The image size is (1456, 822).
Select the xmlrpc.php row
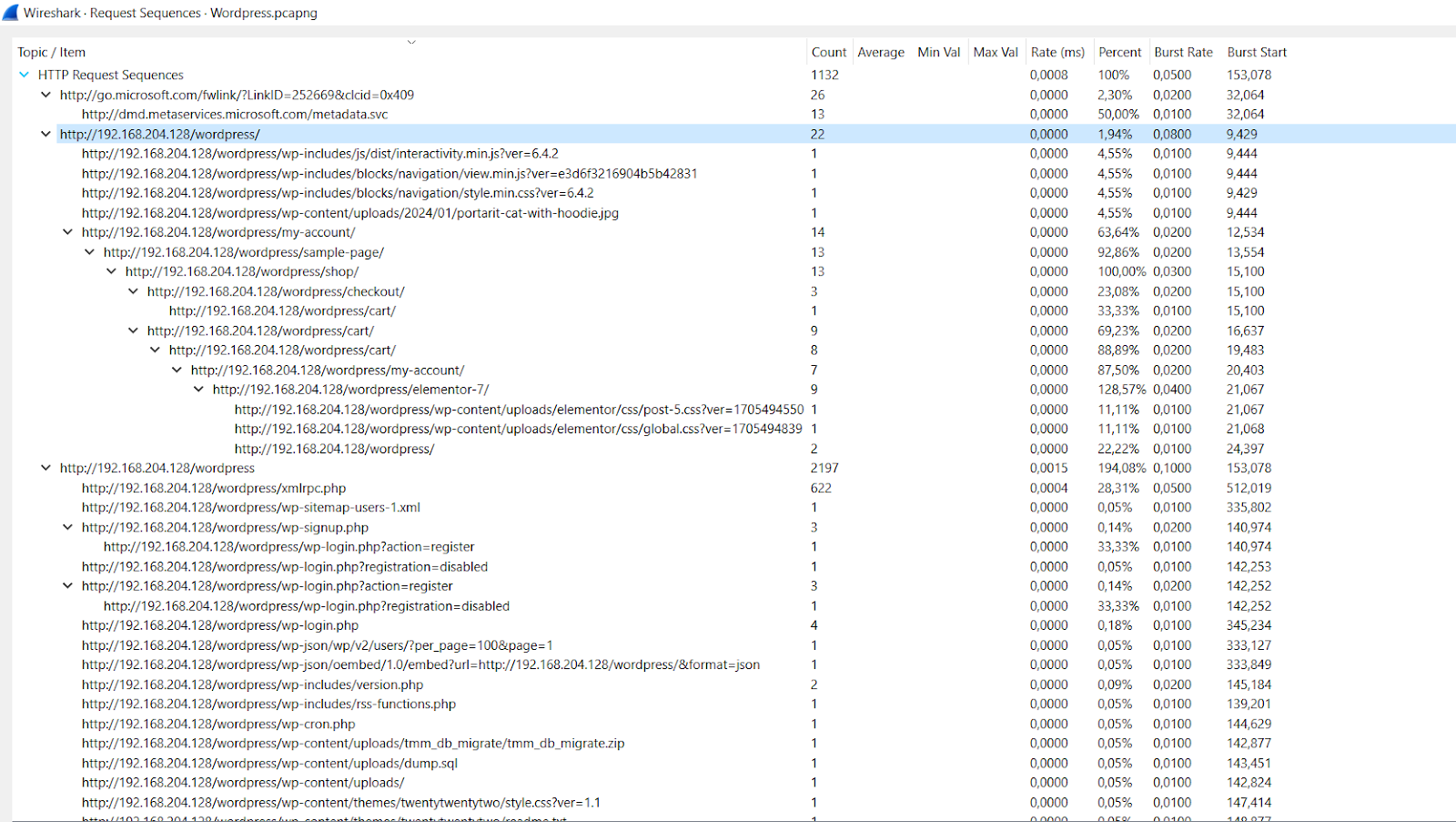[733, 488]
